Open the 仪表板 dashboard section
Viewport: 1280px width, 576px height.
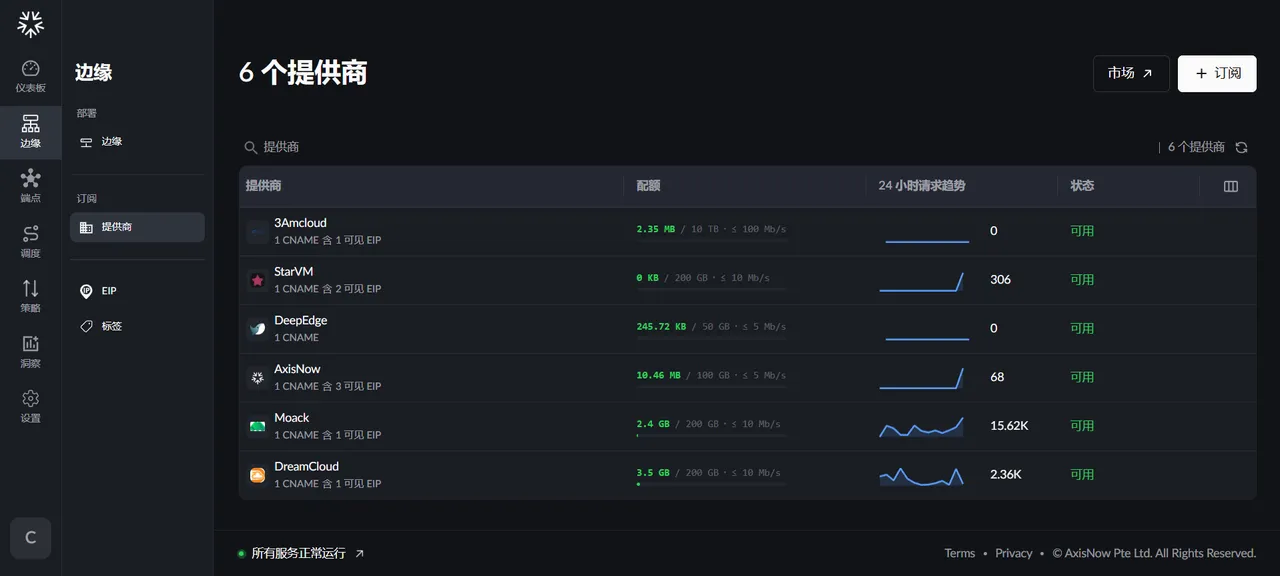[x=31, y=77]
